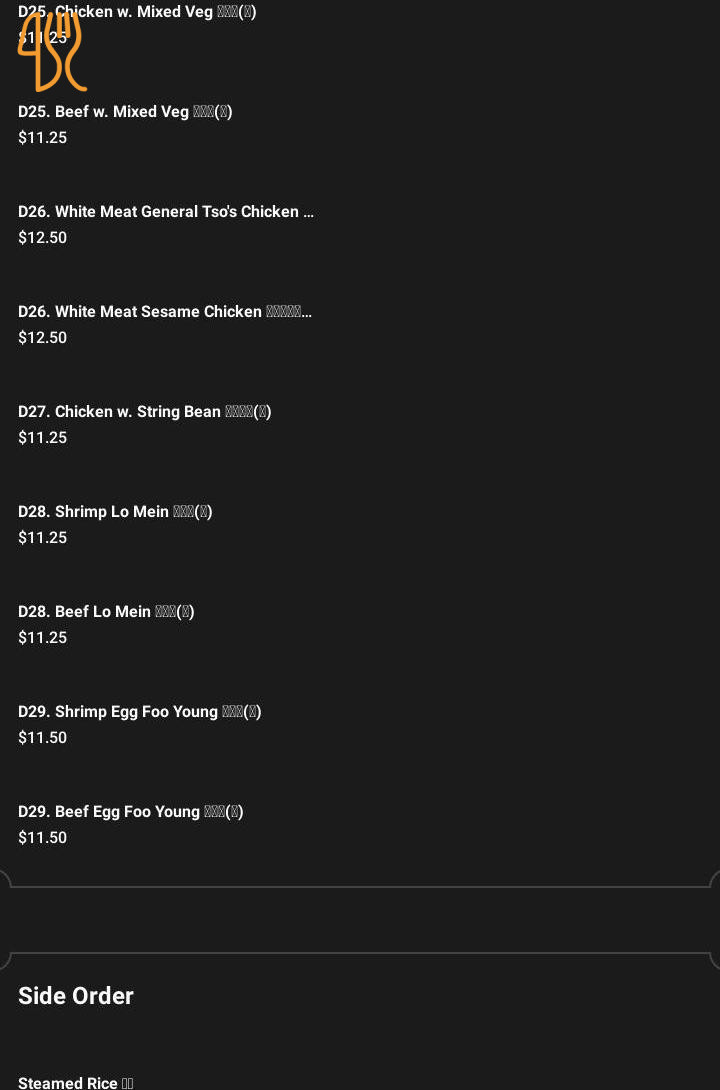Select the Steamed Rice side item
The width and height of the screenshot is (720, 1090).
pos(76,1083)
